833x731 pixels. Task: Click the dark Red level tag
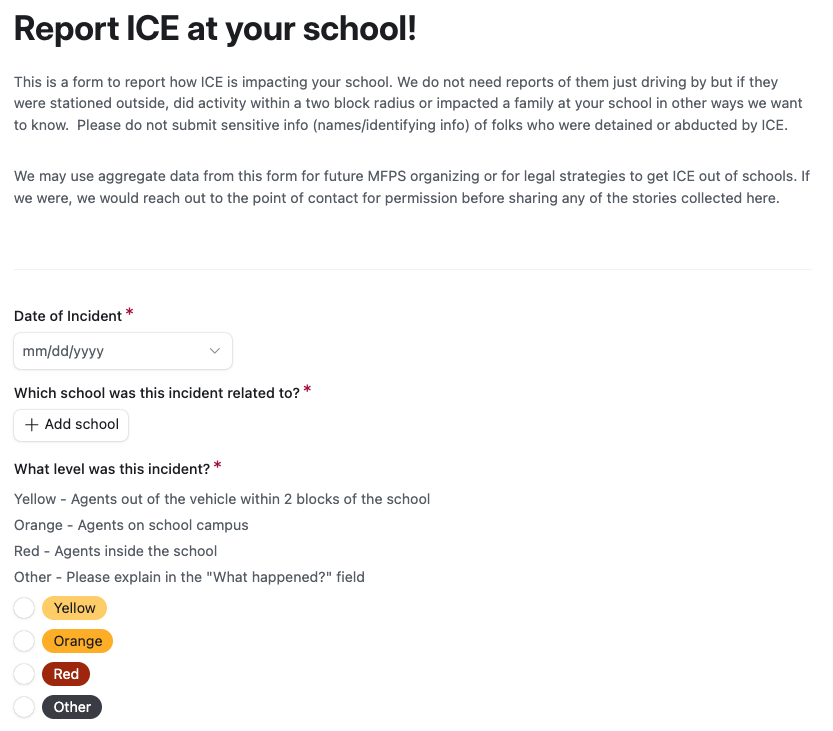click(66, 674)
